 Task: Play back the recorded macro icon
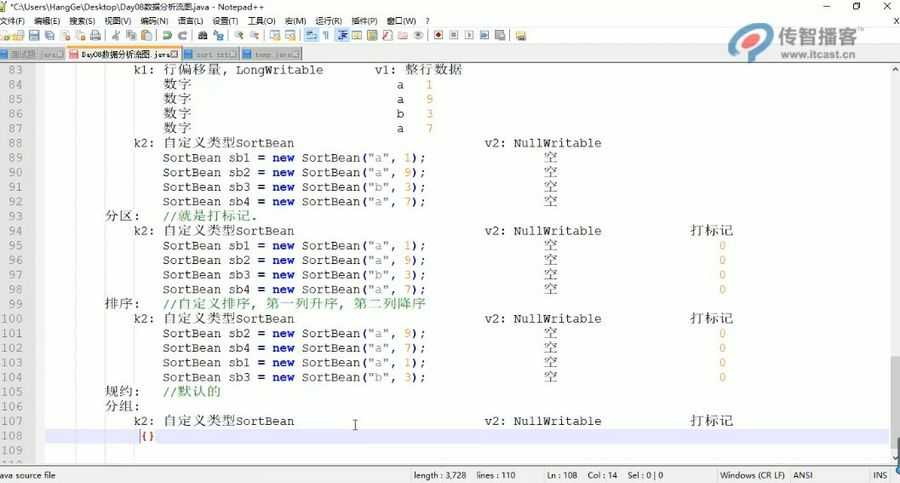[x=469, y=36]
